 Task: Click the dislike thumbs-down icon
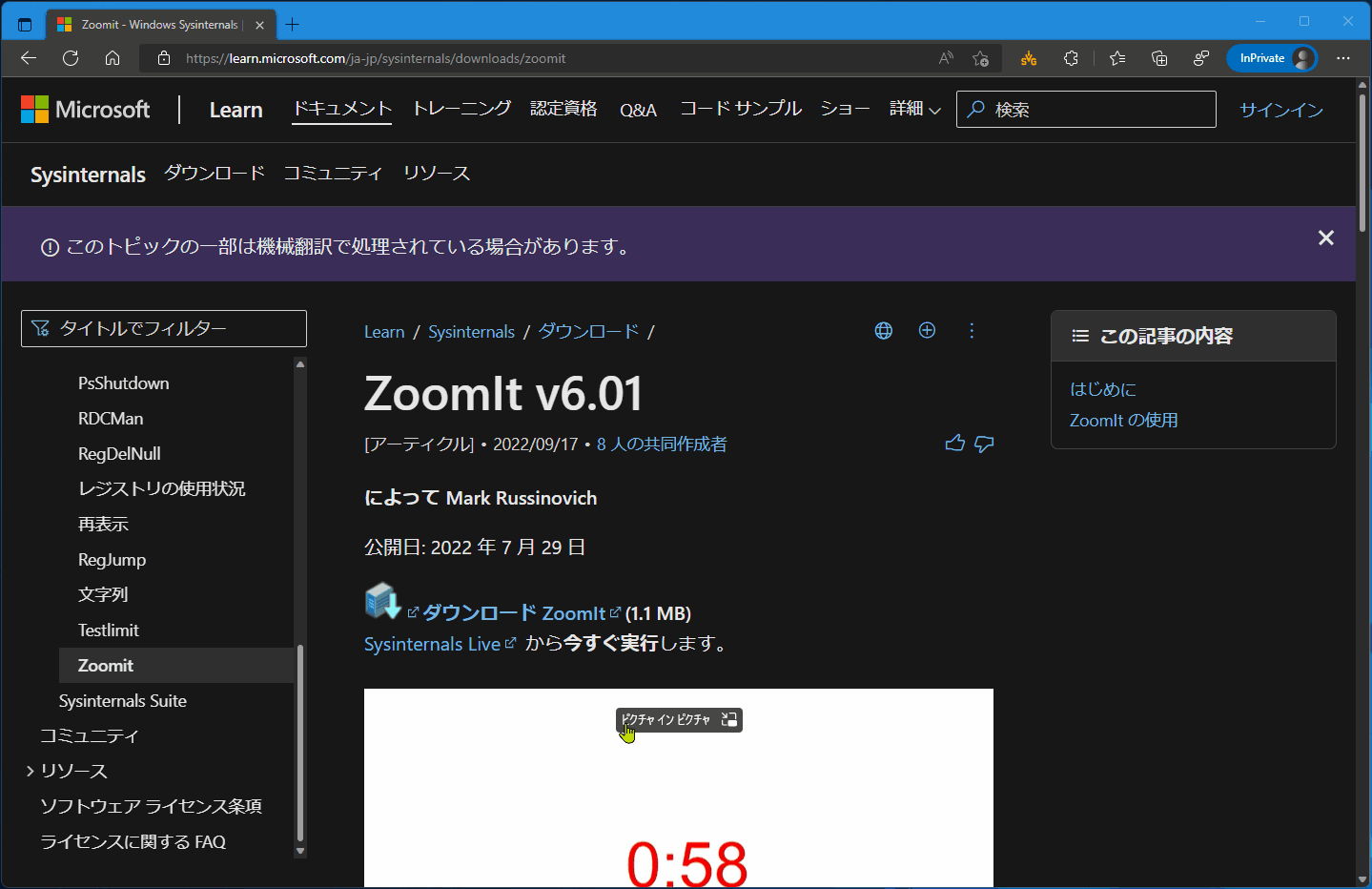coord(984,444)
